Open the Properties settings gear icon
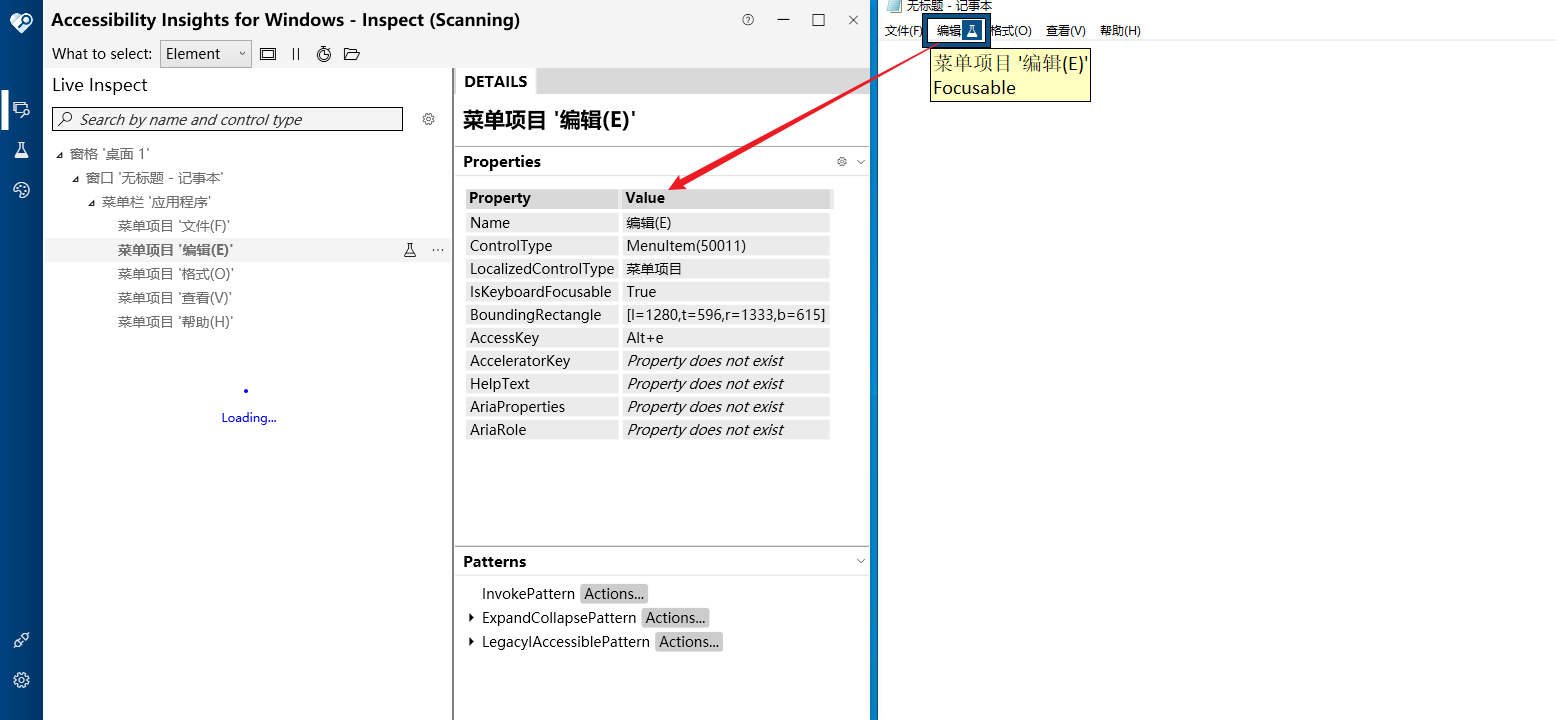 click(841, 161)
